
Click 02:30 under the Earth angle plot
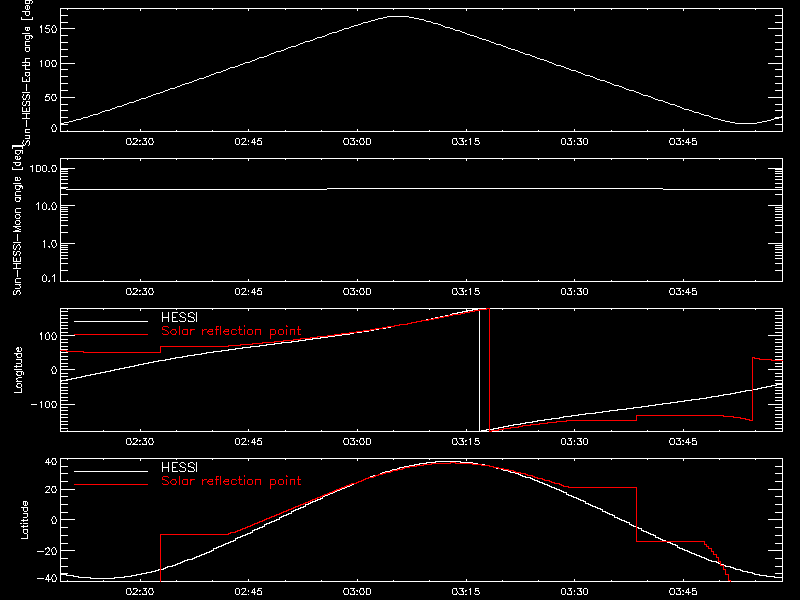tap(140, 141)
